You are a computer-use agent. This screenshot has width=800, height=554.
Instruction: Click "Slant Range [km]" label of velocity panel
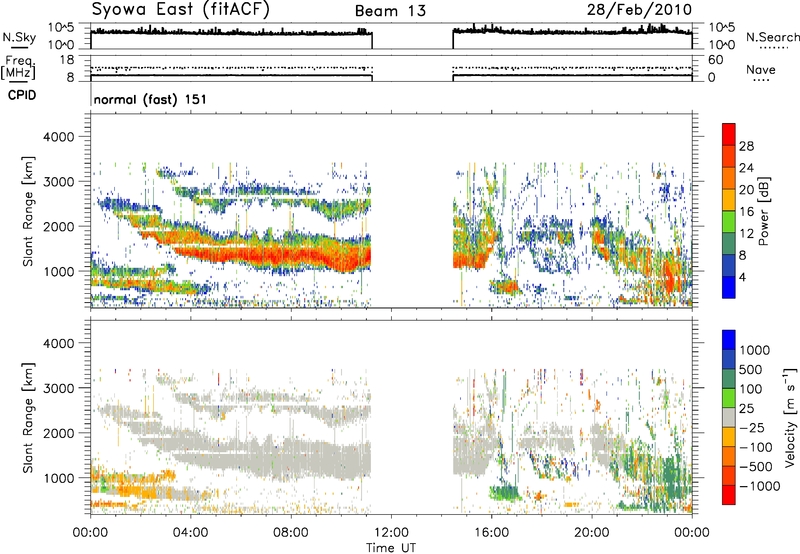click(28, 417)
